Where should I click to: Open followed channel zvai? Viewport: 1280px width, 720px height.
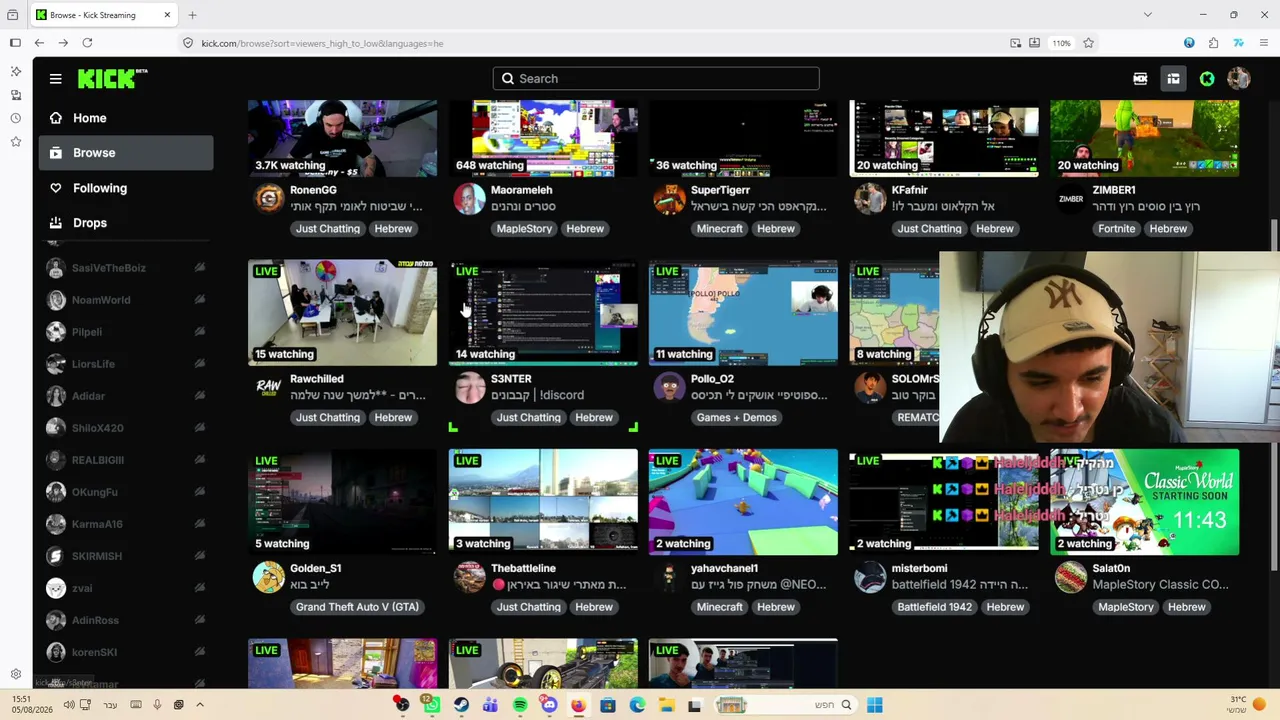point(126,588)
